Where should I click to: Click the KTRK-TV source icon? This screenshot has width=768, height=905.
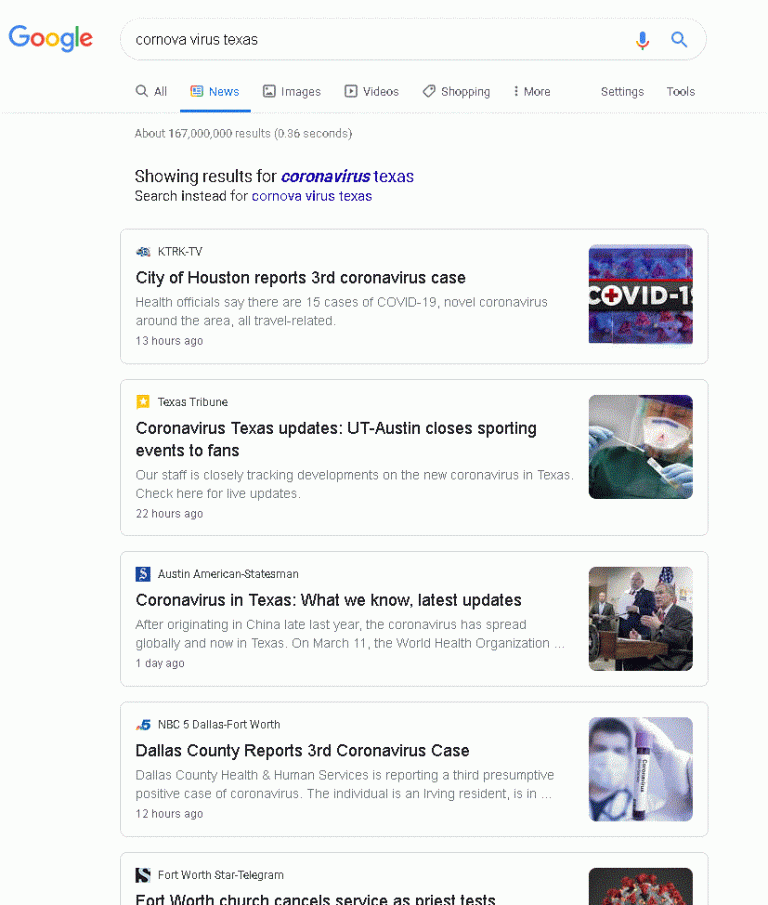[x=143, y=252]
